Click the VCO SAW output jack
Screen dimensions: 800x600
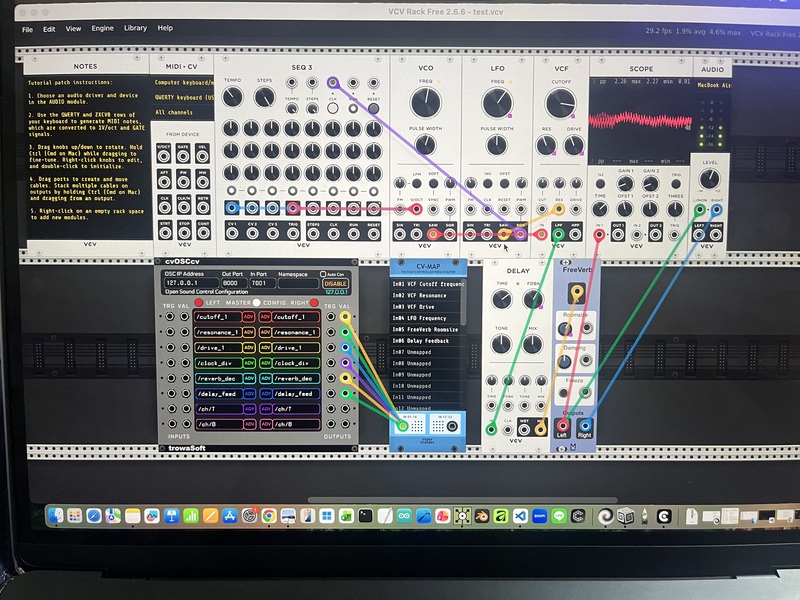click(433, 235)
